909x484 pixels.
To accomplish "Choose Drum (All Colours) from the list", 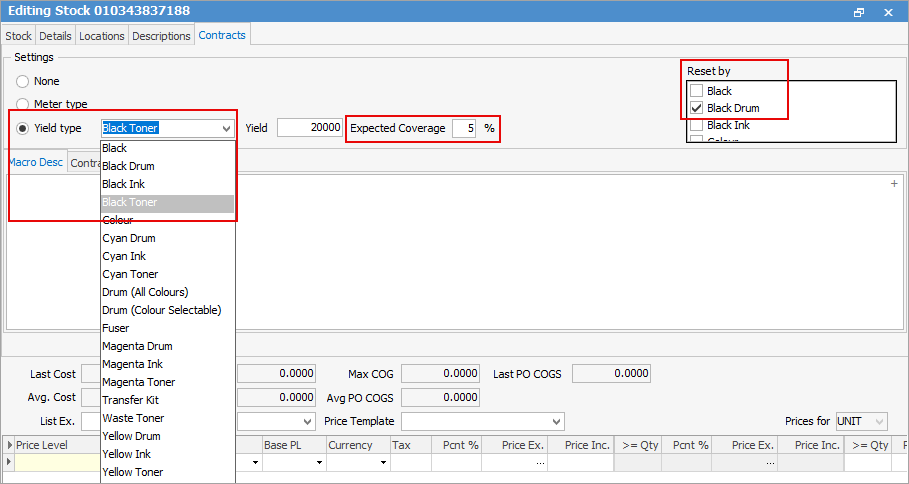I will point(168,292).
